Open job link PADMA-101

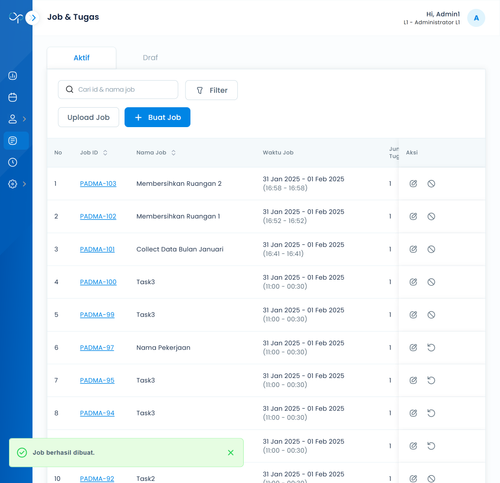97,249
